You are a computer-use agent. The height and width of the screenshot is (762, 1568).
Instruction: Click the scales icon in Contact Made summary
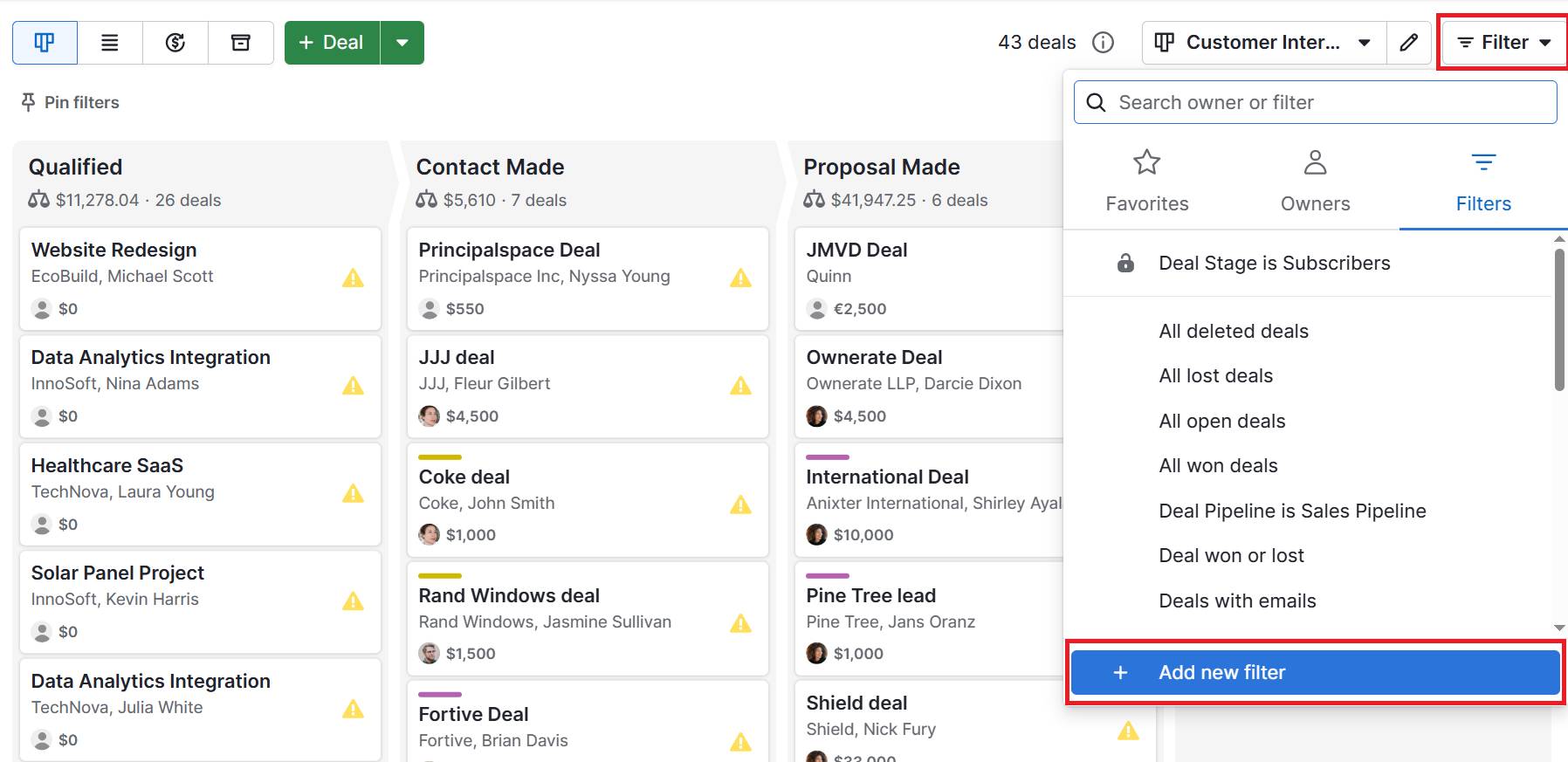[426, 200]
